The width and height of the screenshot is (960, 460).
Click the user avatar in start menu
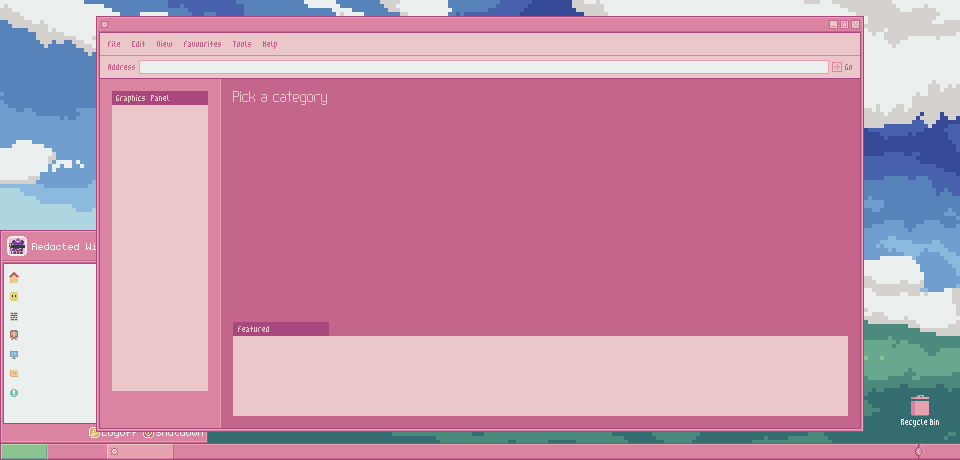click(x=17, y=246)
